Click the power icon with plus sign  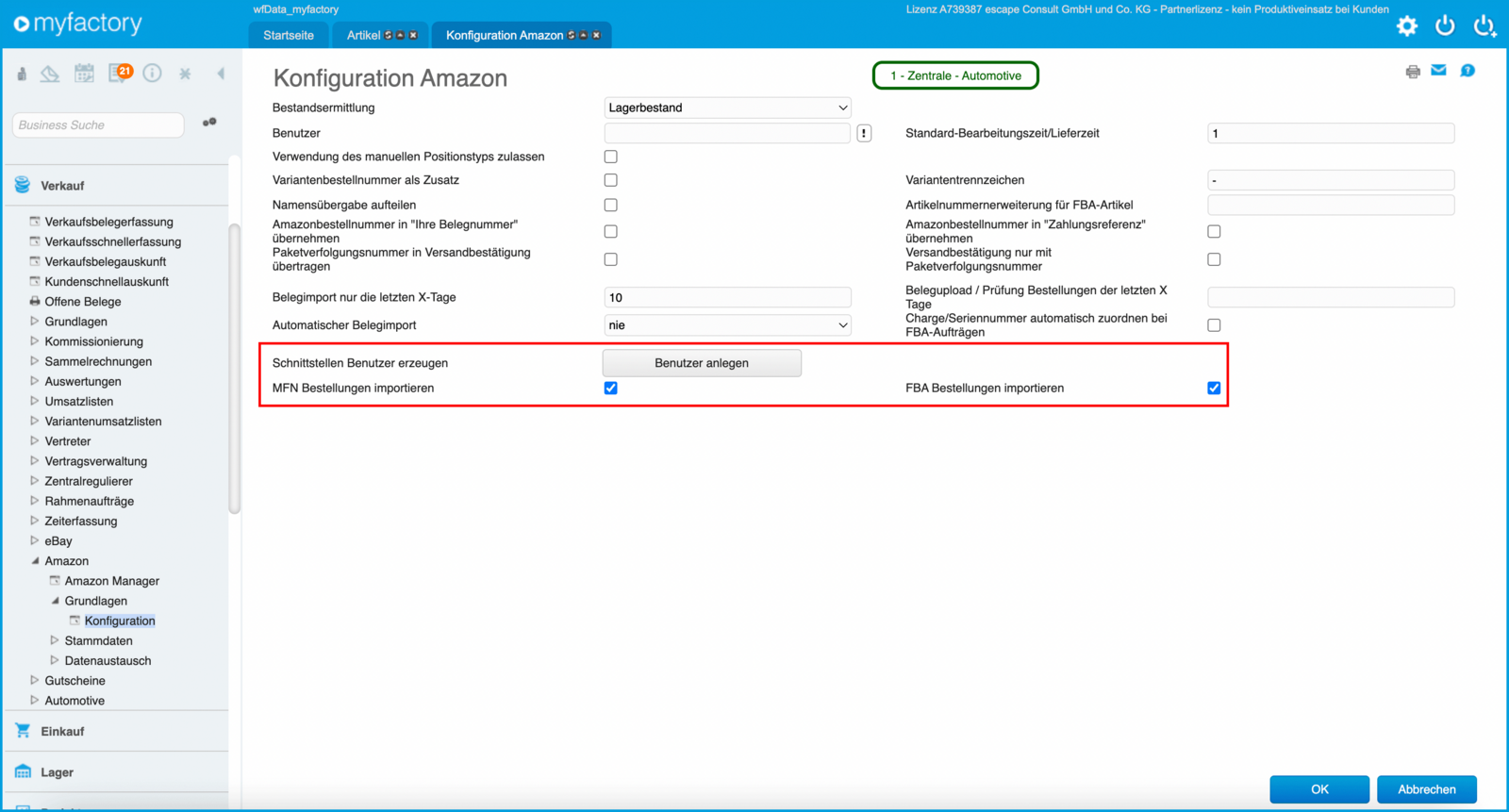1485,25
